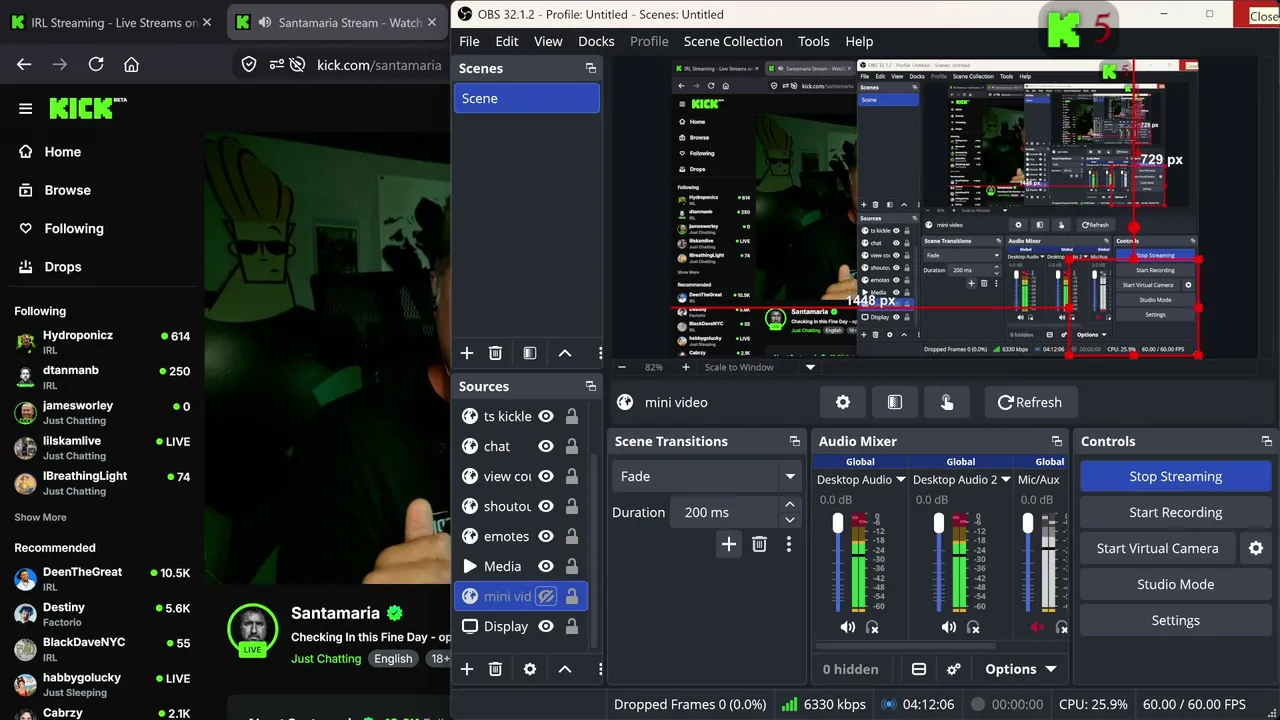
Task: Hide the Media source
Action: tap(546, 566)
